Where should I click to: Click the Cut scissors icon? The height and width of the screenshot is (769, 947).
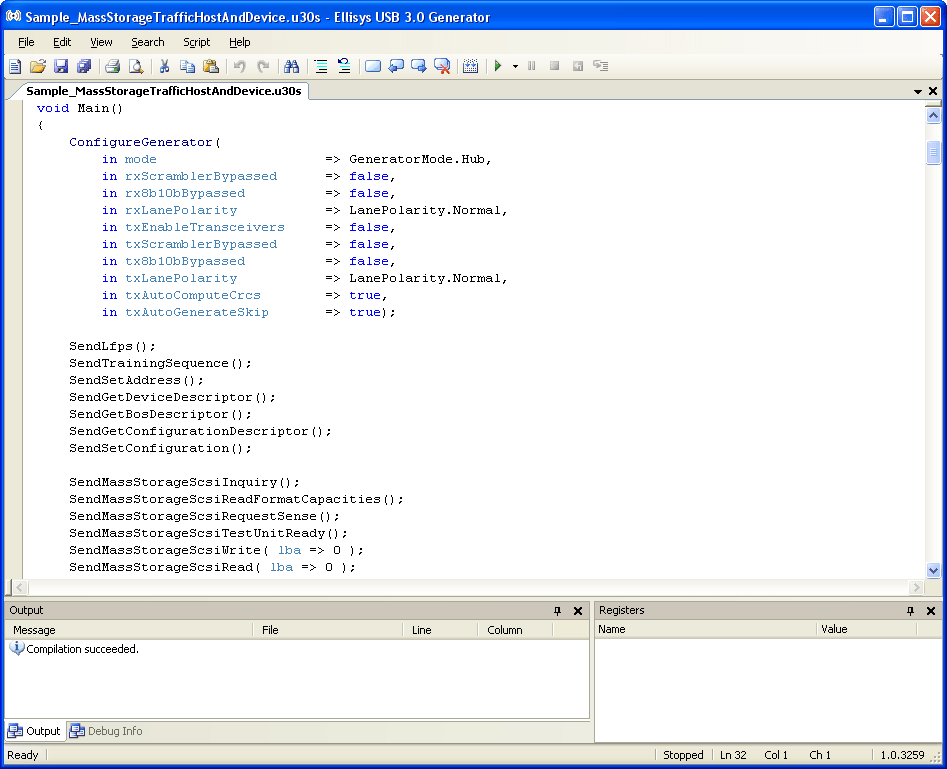click(164, 66)
